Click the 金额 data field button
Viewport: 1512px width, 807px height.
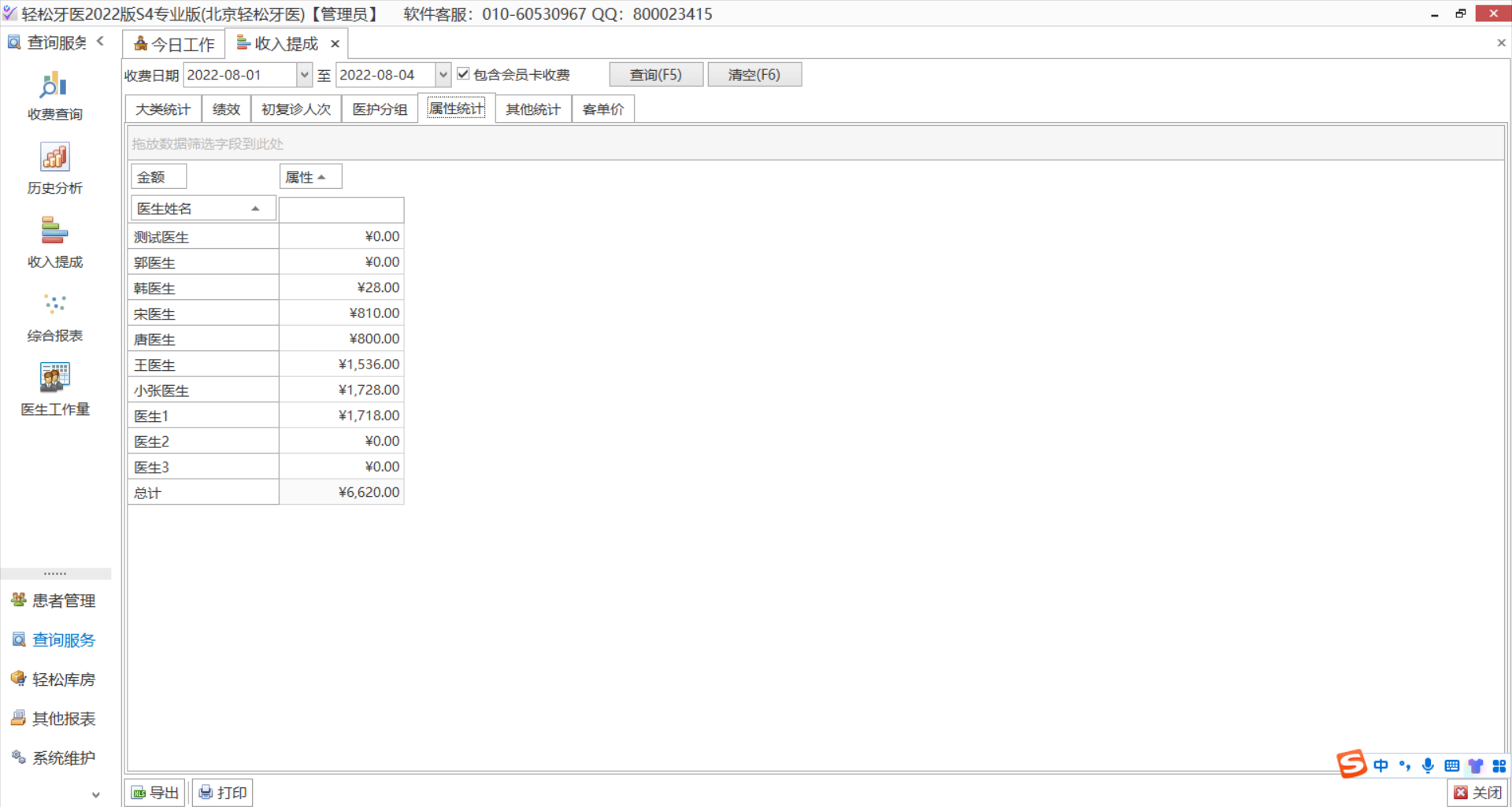pyautogui.click(x=158, y=177)
